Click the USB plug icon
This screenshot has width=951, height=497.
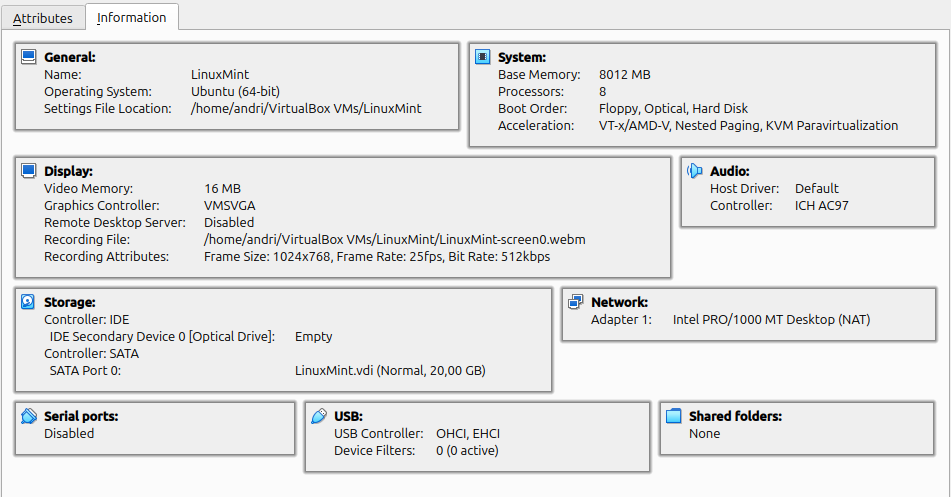[x=318, y=416]
